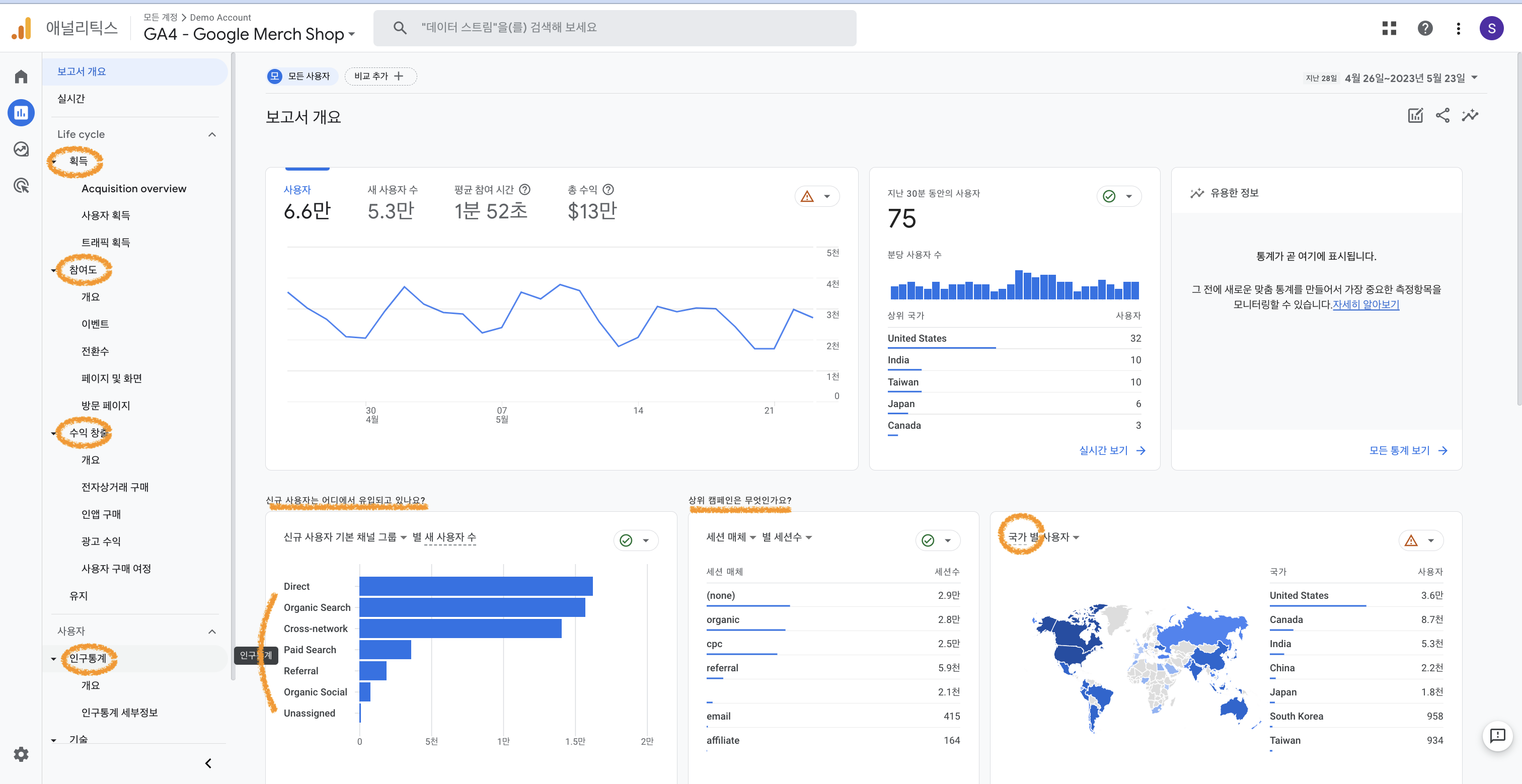The height and width of the screenshot is (784, 1522).
Task: Click the 실시간 보기 link
Action: point(1111,450)
